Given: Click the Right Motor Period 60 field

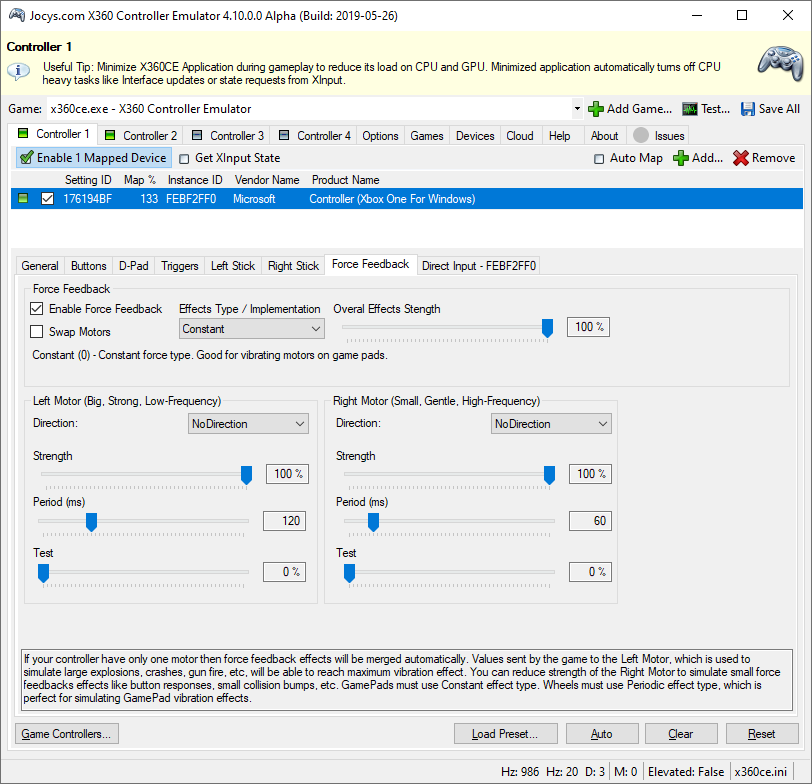Looking at the screenshot, I should [590, 521].
